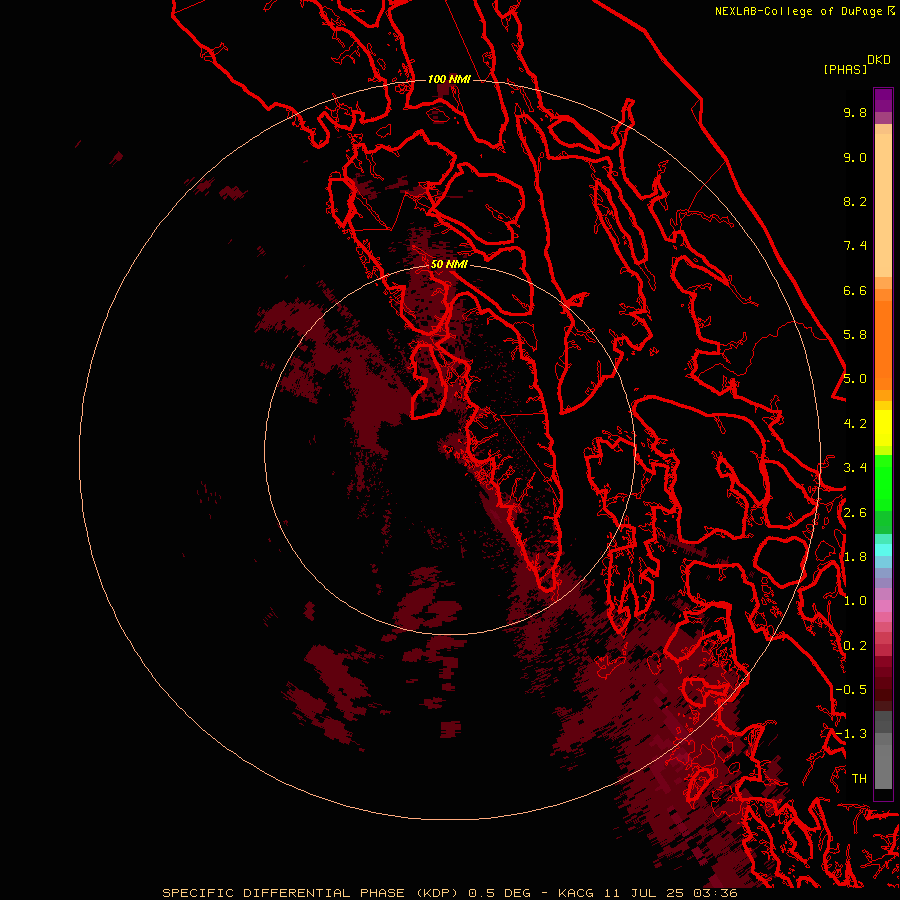Click the TH threshold label on the scale
This screenshot has height=900, width=900.
[x=859, y=779]
